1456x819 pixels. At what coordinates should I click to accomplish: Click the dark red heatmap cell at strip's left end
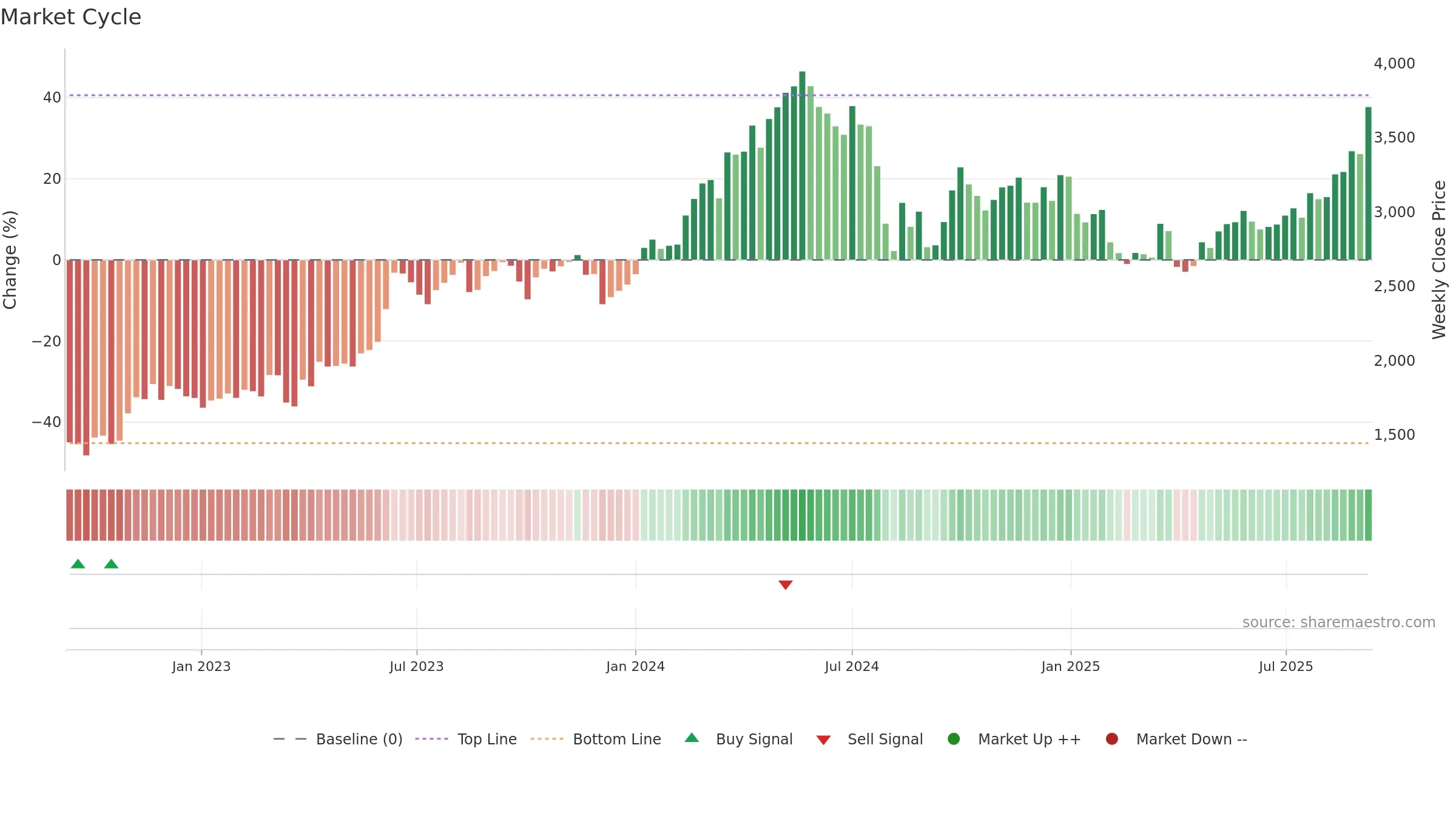tap(70, 515)
